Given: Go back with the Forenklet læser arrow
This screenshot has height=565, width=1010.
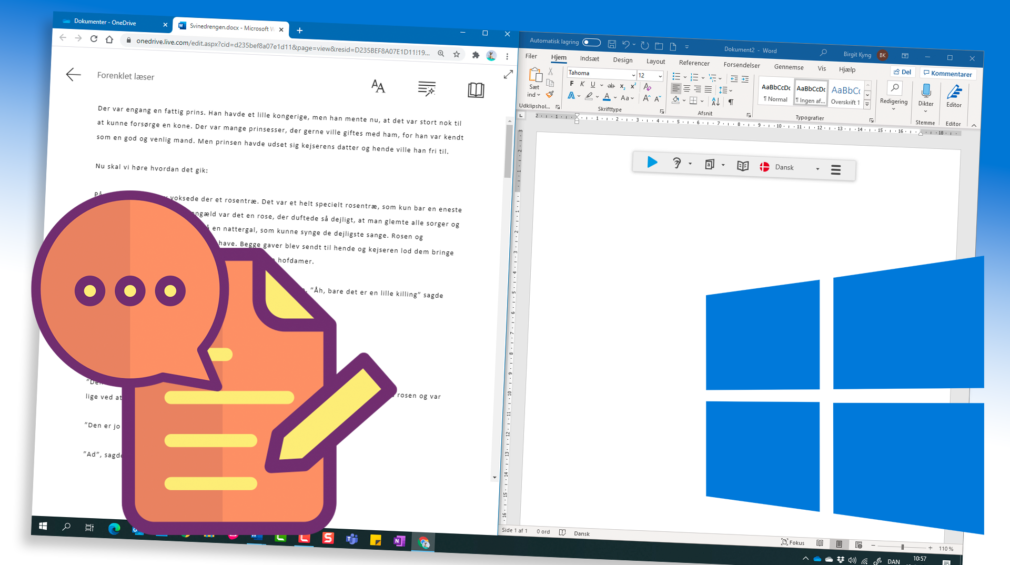Looking at the screenshot, I should 73,75.
